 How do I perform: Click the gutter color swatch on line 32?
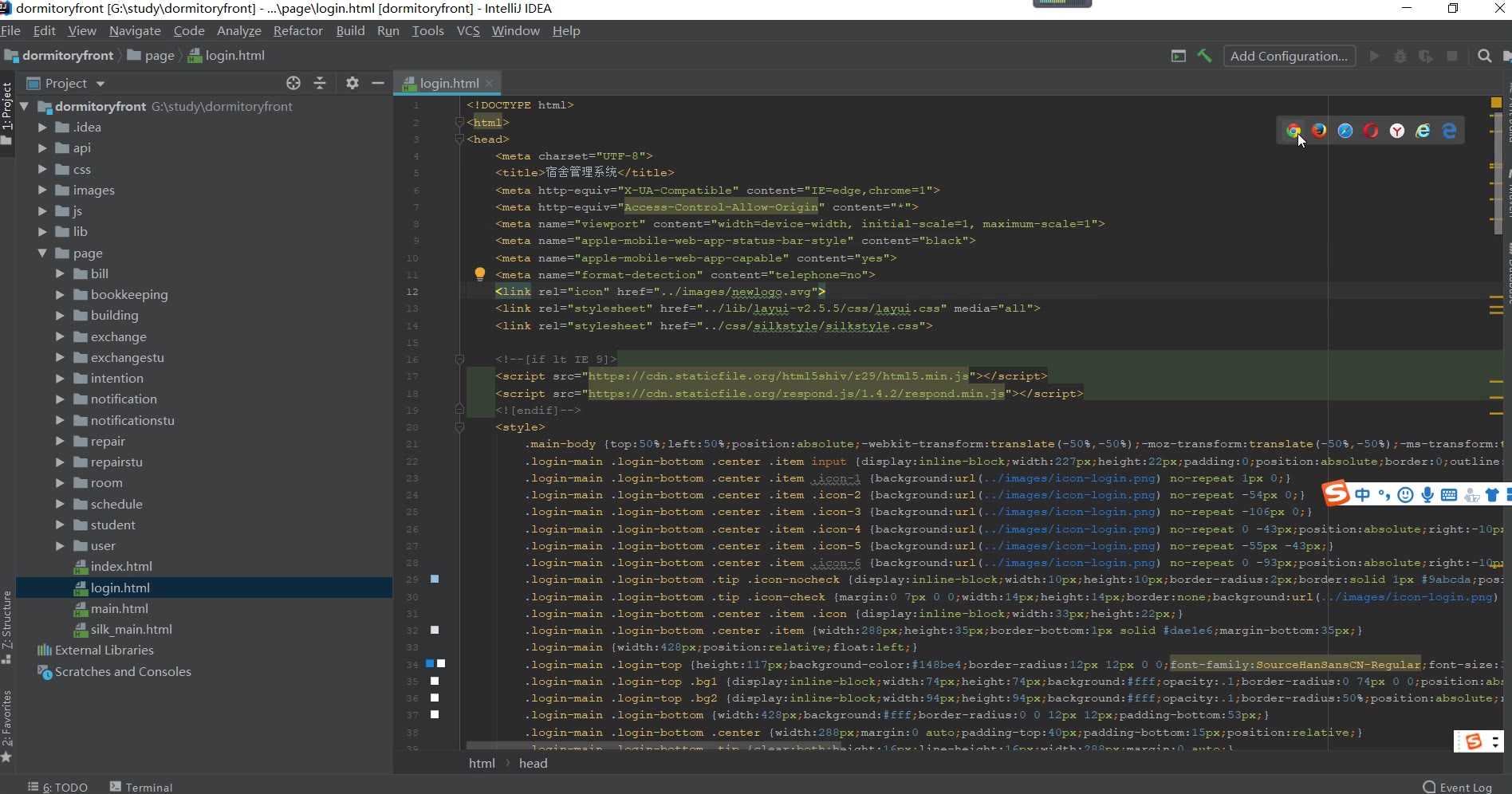tap(435, 630)
